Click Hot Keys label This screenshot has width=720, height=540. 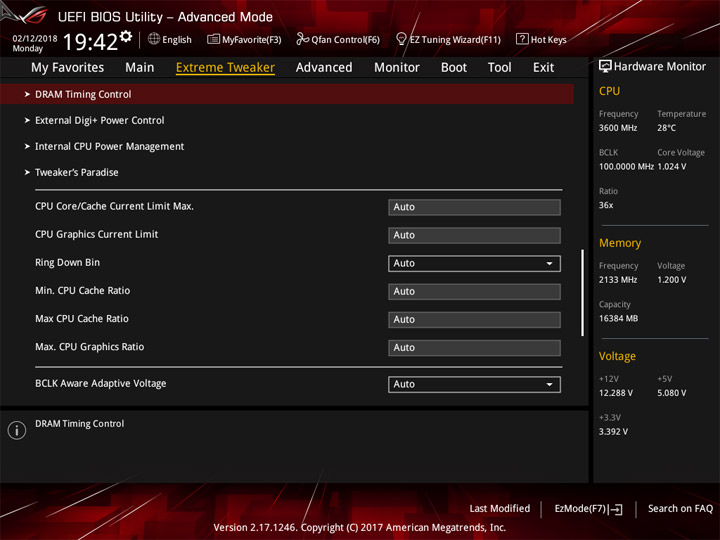pos(549,39)
